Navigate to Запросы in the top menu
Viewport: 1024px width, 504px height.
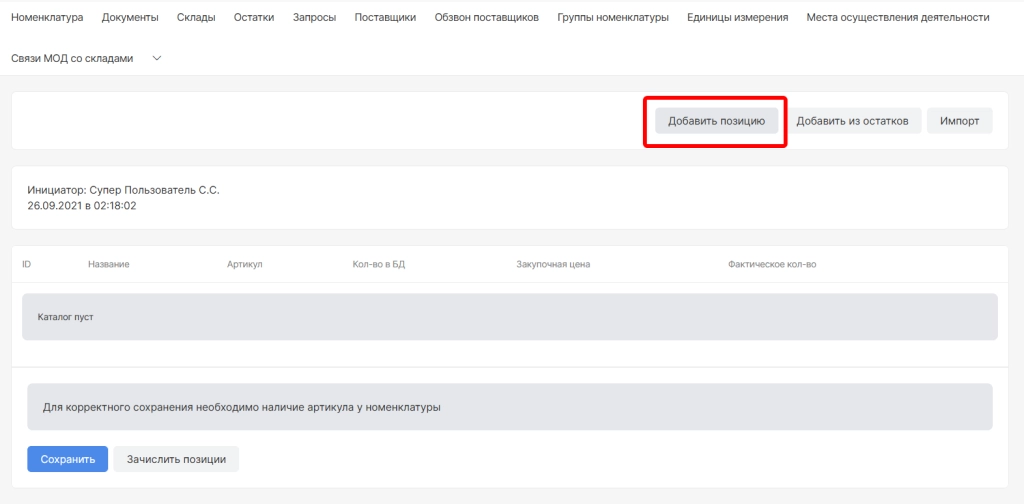314,17
